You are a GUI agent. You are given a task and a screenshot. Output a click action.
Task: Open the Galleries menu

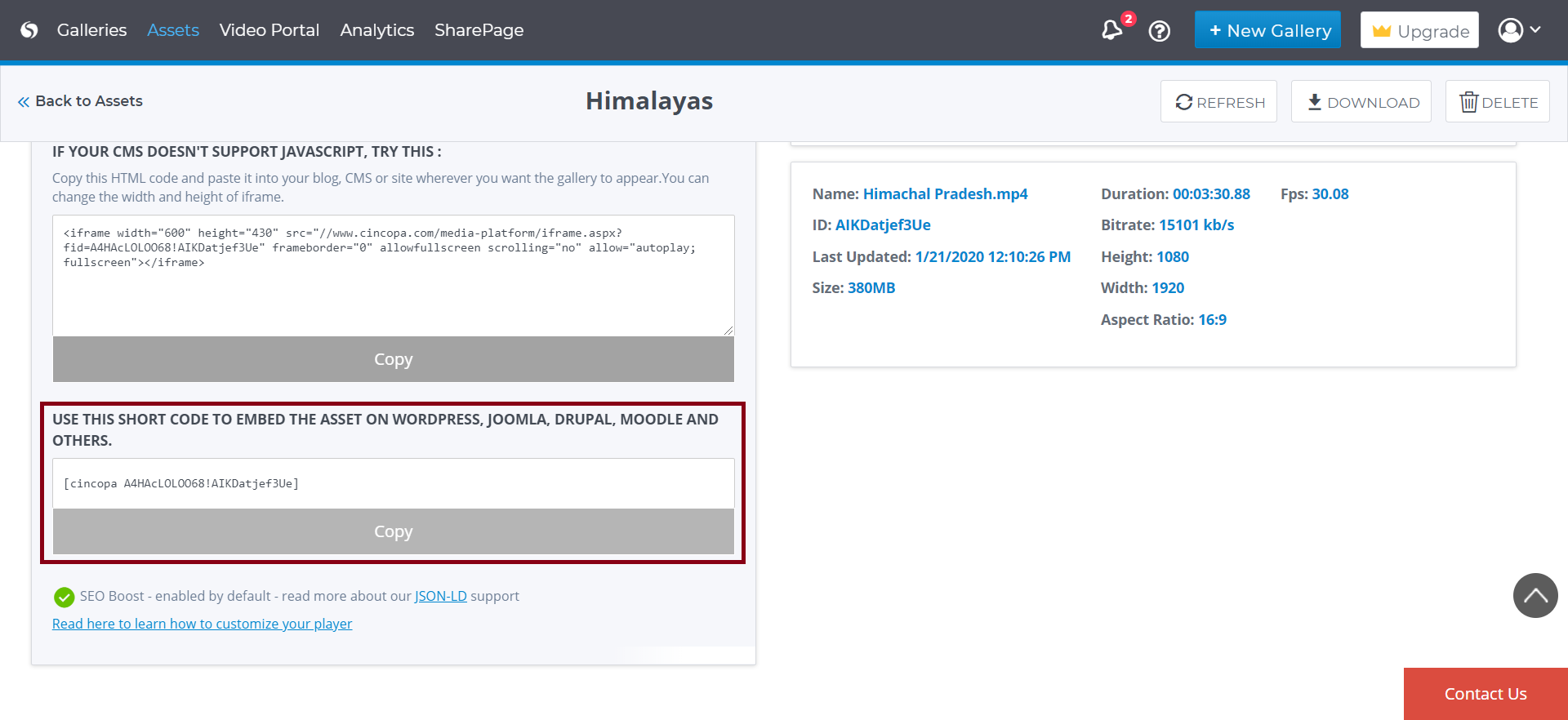(x=91, y=30)
